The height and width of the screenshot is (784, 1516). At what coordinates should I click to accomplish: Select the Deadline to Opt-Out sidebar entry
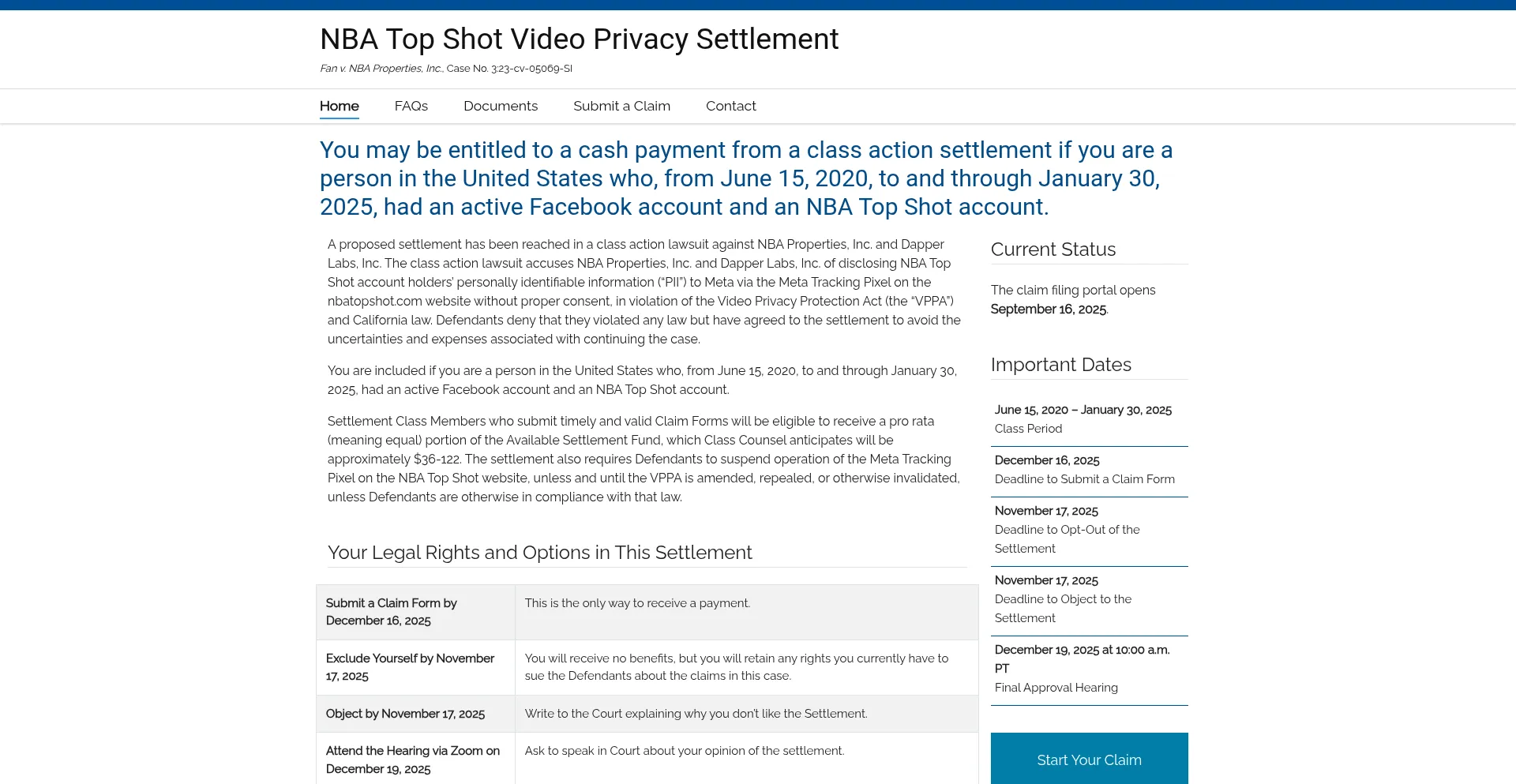(1067, 530)
